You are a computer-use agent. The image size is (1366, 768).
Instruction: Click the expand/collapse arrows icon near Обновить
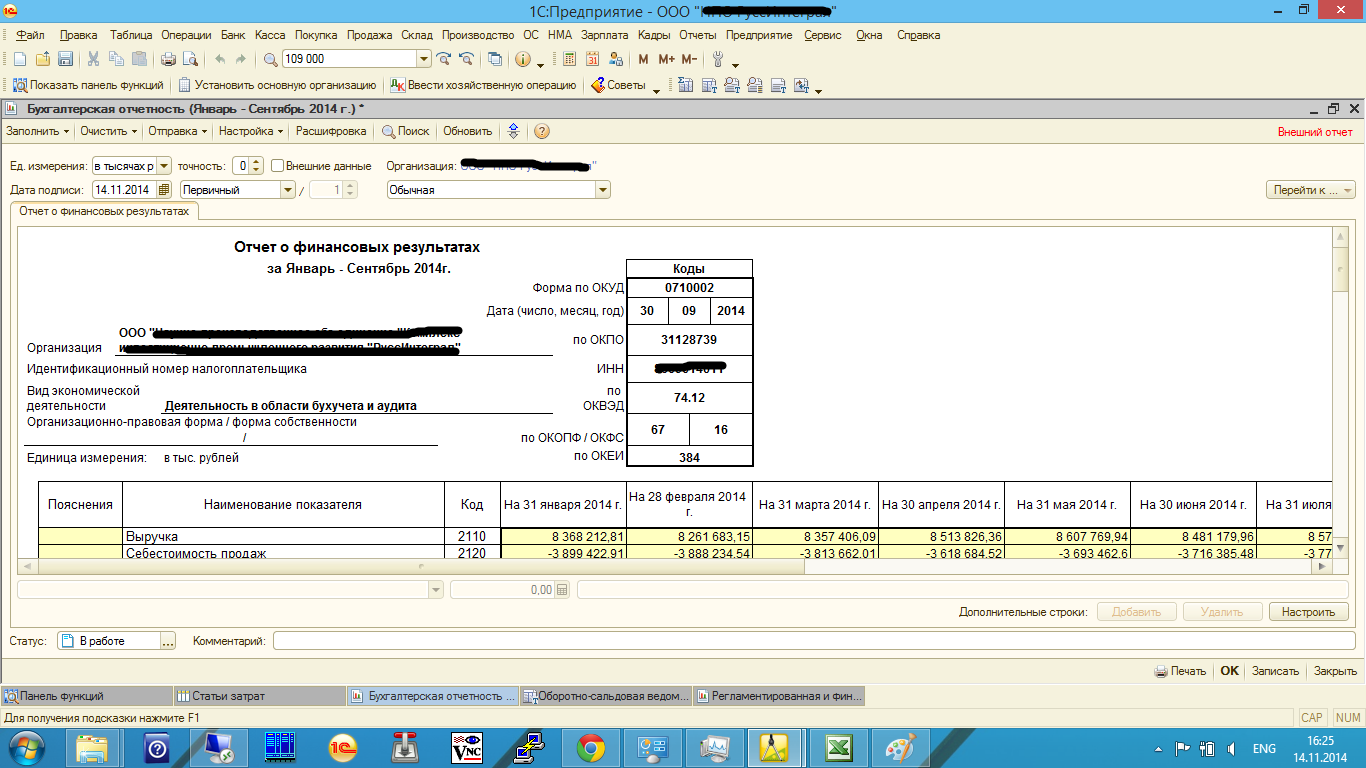(514, 131)
